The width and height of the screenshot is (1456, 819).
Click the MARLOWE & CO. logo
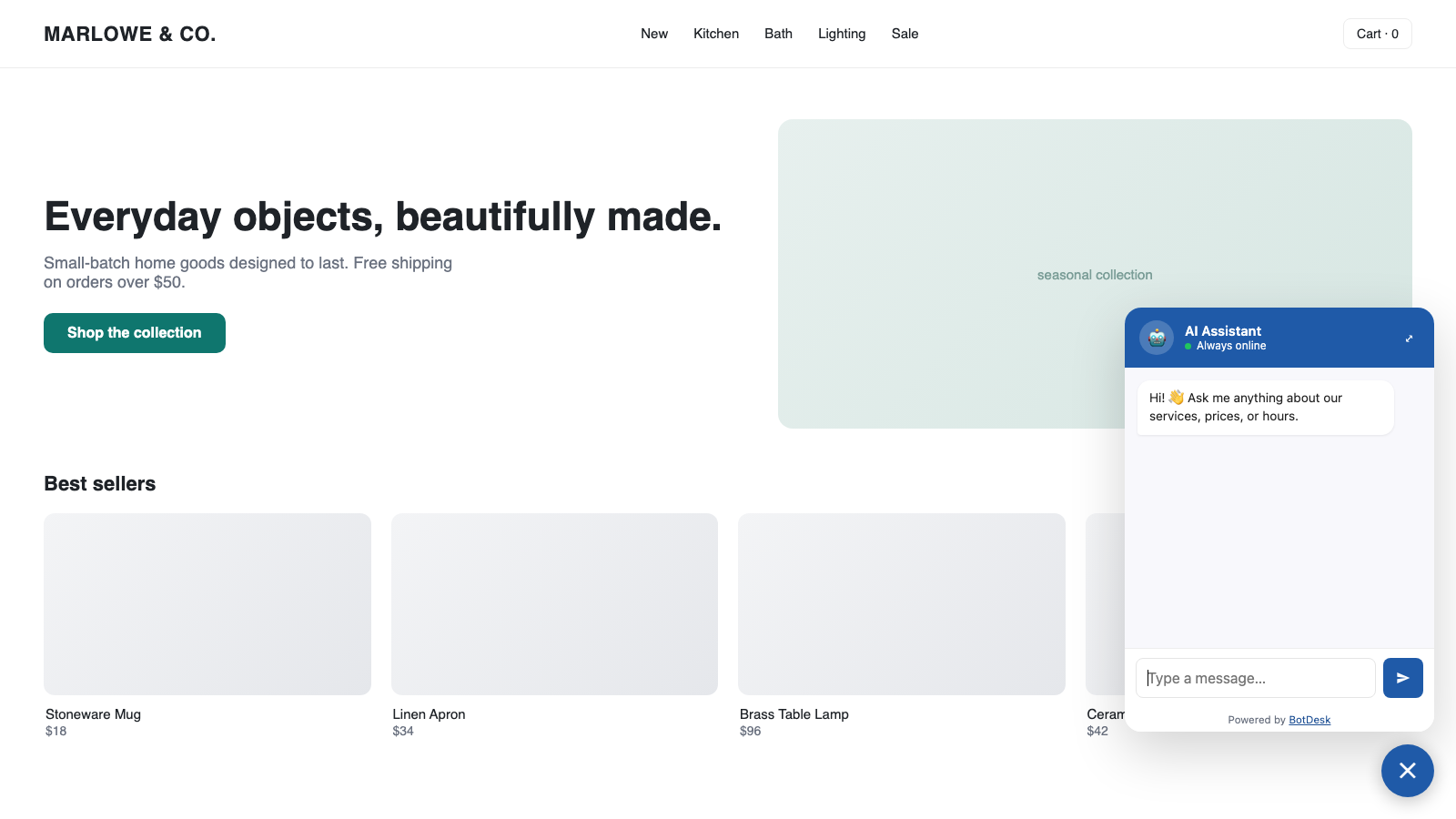(x=130, y=34)
